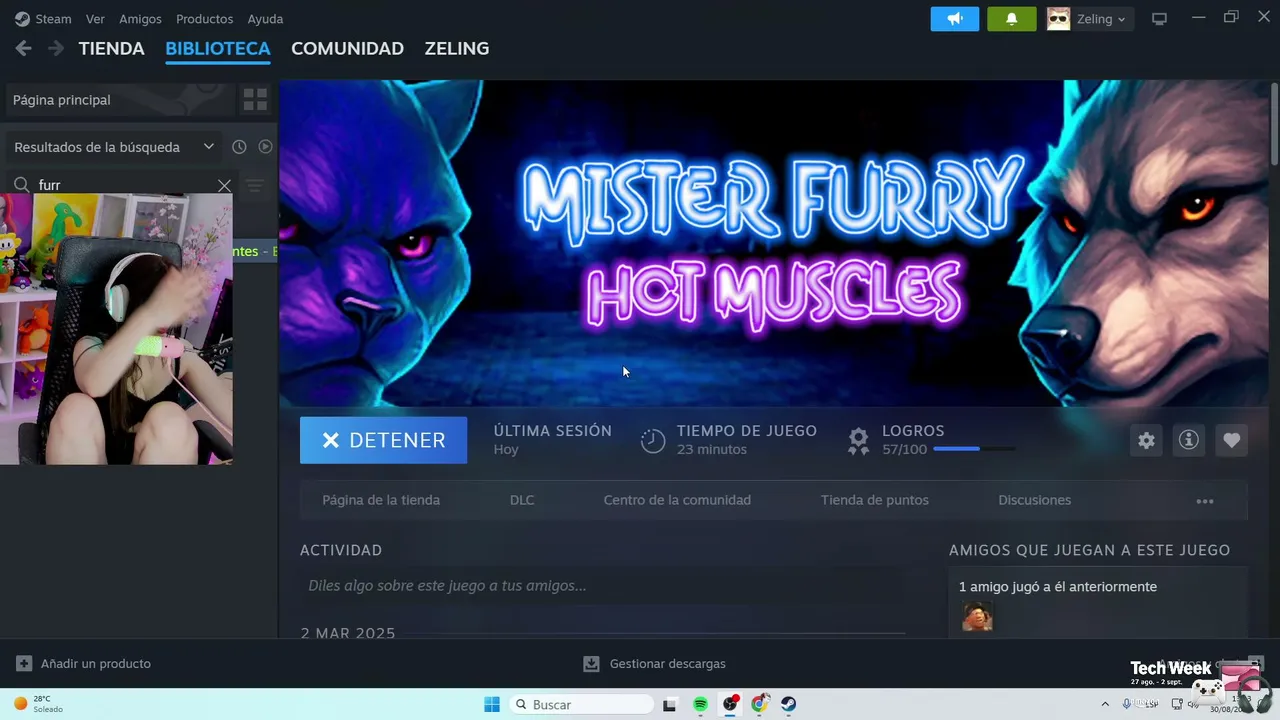This screenshot has width=1280, height=720.
Task: Click the LOGROS 57/100 label
Action: [x=913, y=440]
